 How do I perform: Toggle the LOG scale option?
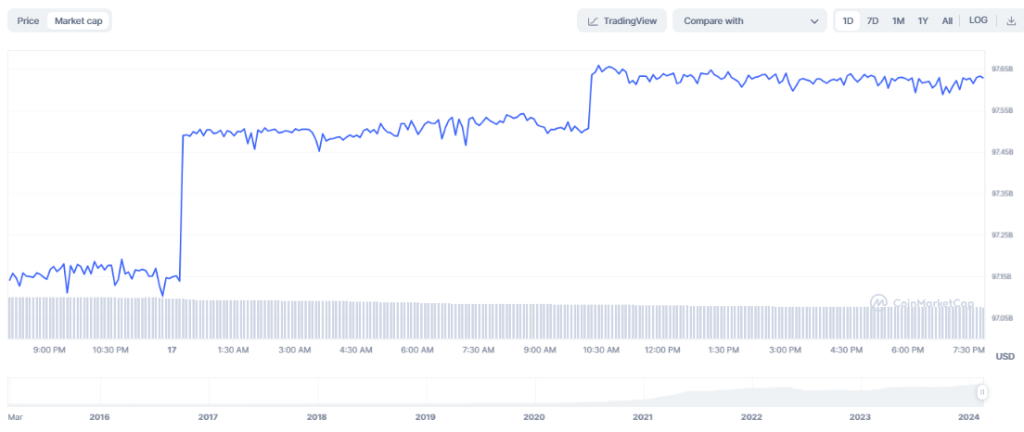pyautogui.click(x=978, y=21)
